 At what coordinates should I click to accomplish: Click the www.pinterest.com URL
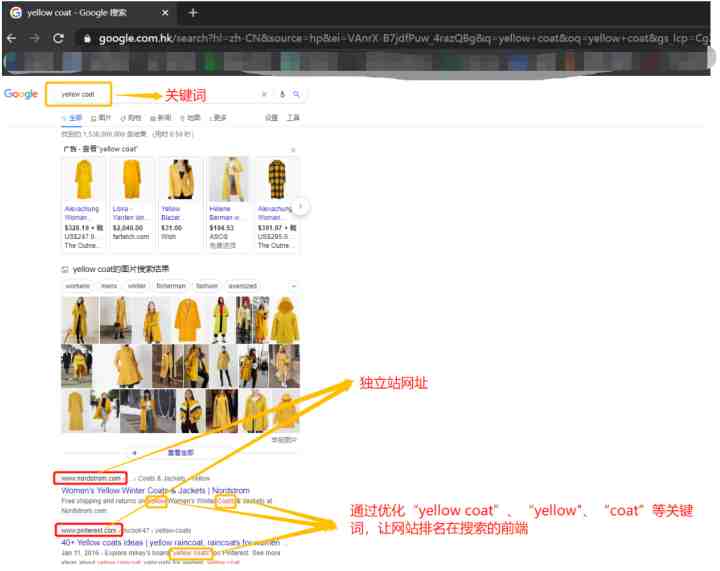89,530
